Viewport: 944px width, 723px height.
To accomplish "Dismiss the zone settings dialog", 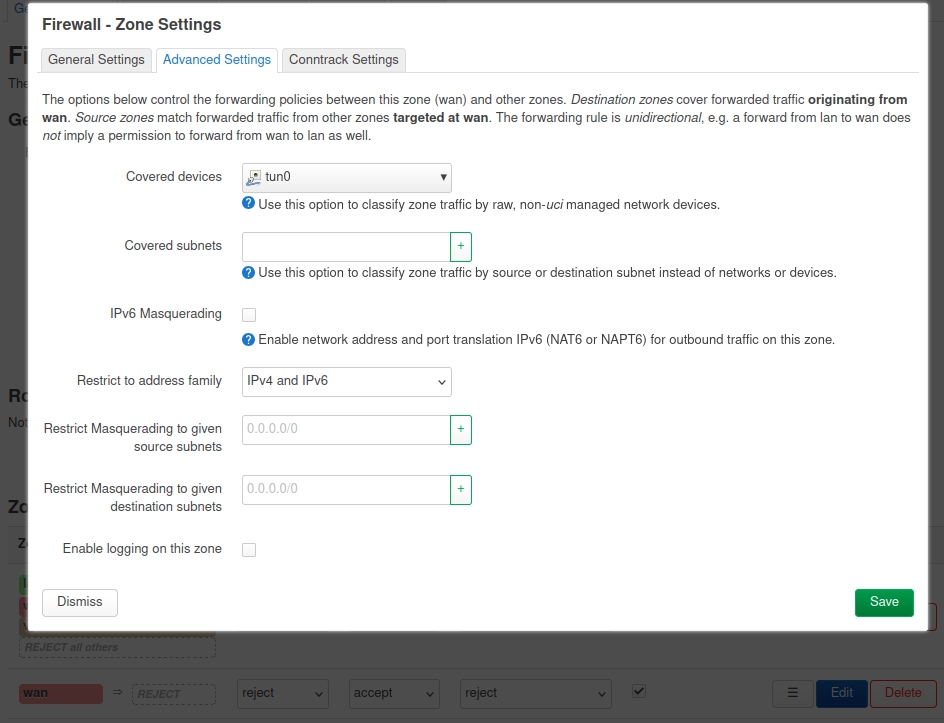I will click(79, 603).
